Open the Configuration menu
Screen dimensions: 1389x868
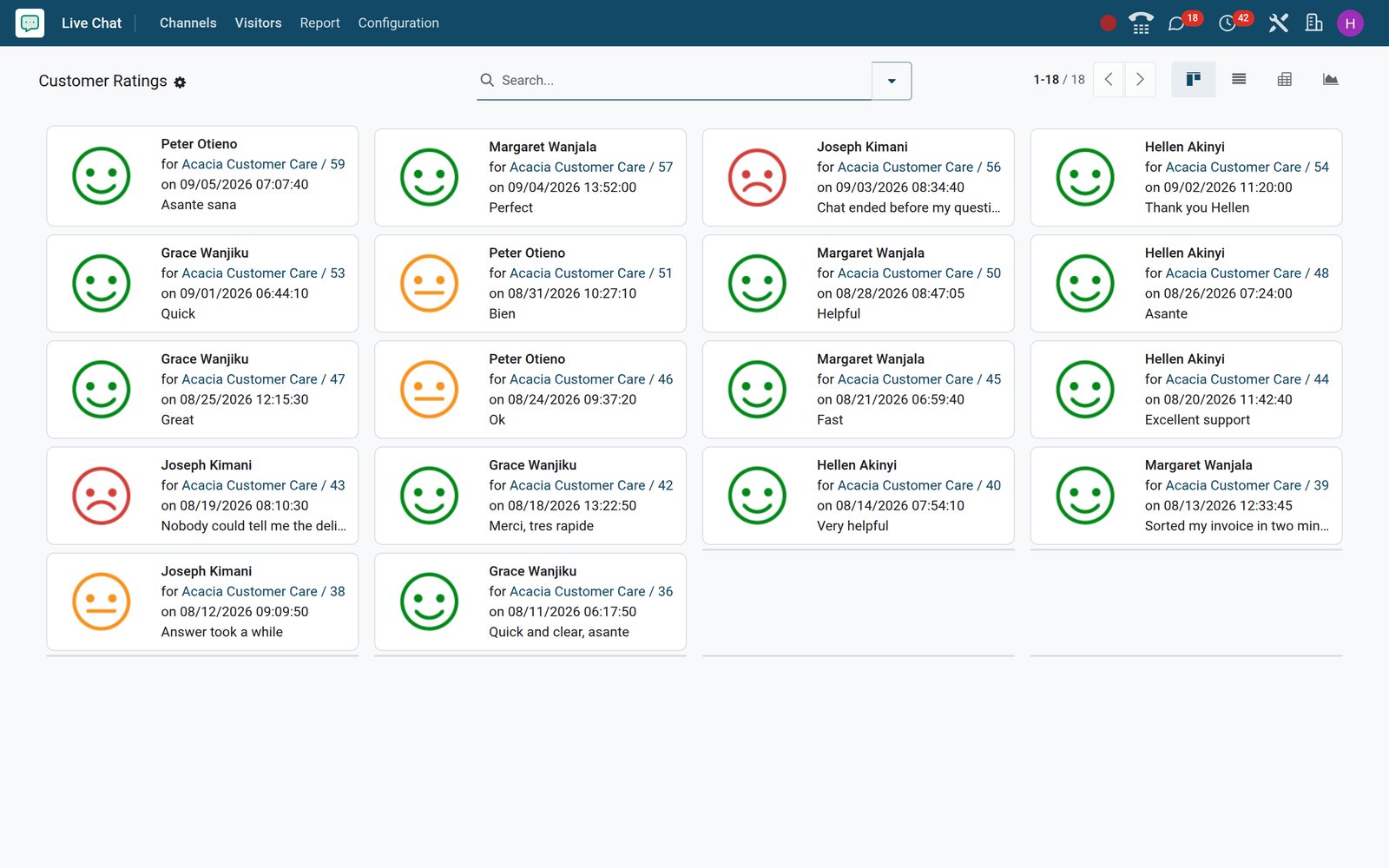(398, 23)
